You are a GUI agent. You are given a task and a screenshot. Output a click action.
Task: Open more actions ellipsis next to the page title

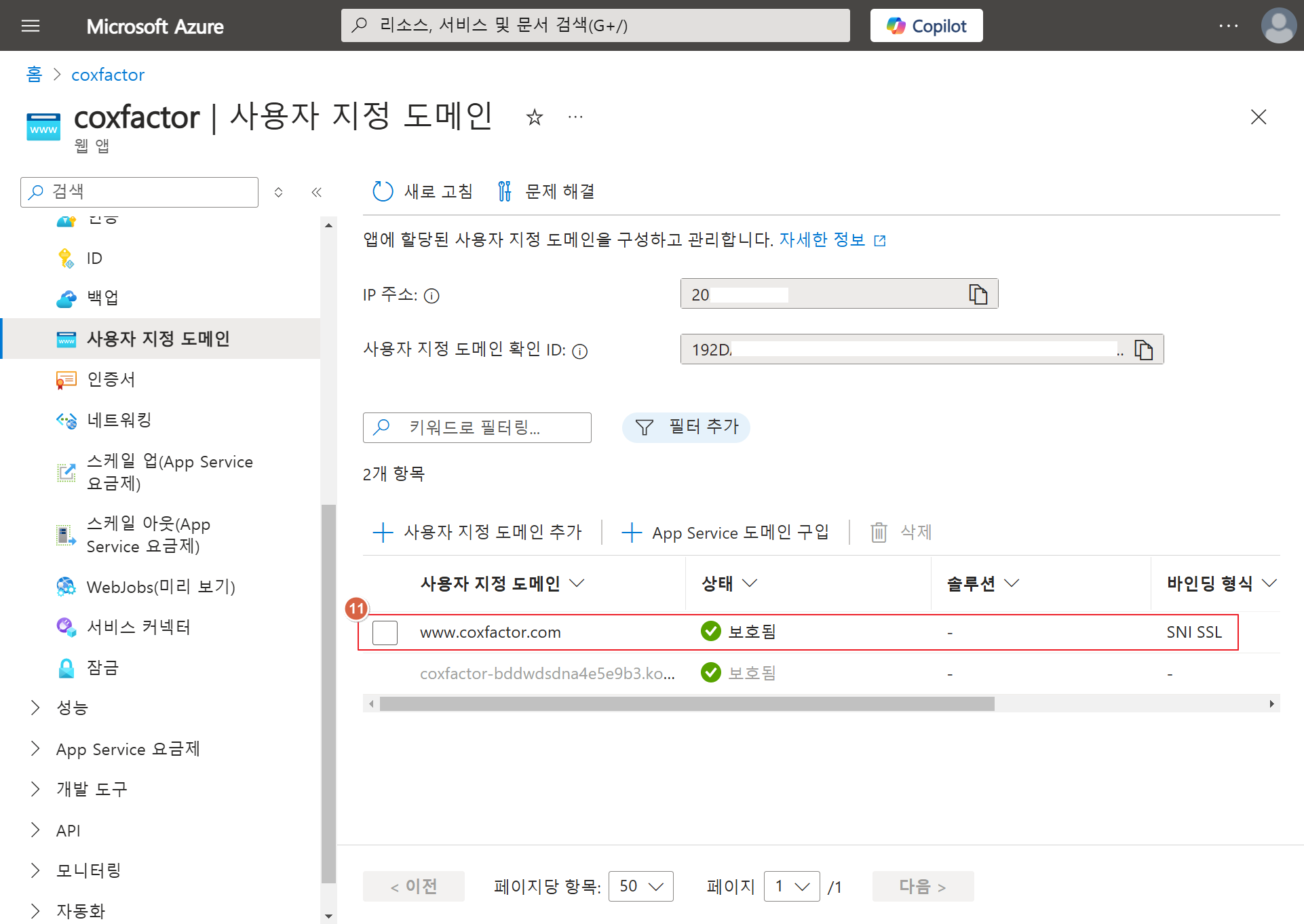click(575, 117)
